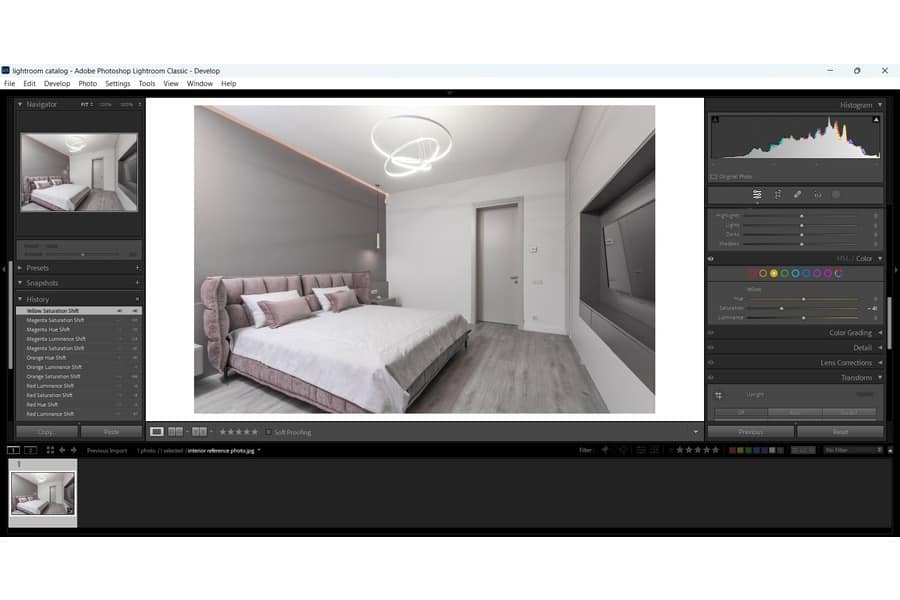This screenshot has width=900, height=600.
Task: Show main window display icon in filmstrip bar
Action: pos(13,450)
